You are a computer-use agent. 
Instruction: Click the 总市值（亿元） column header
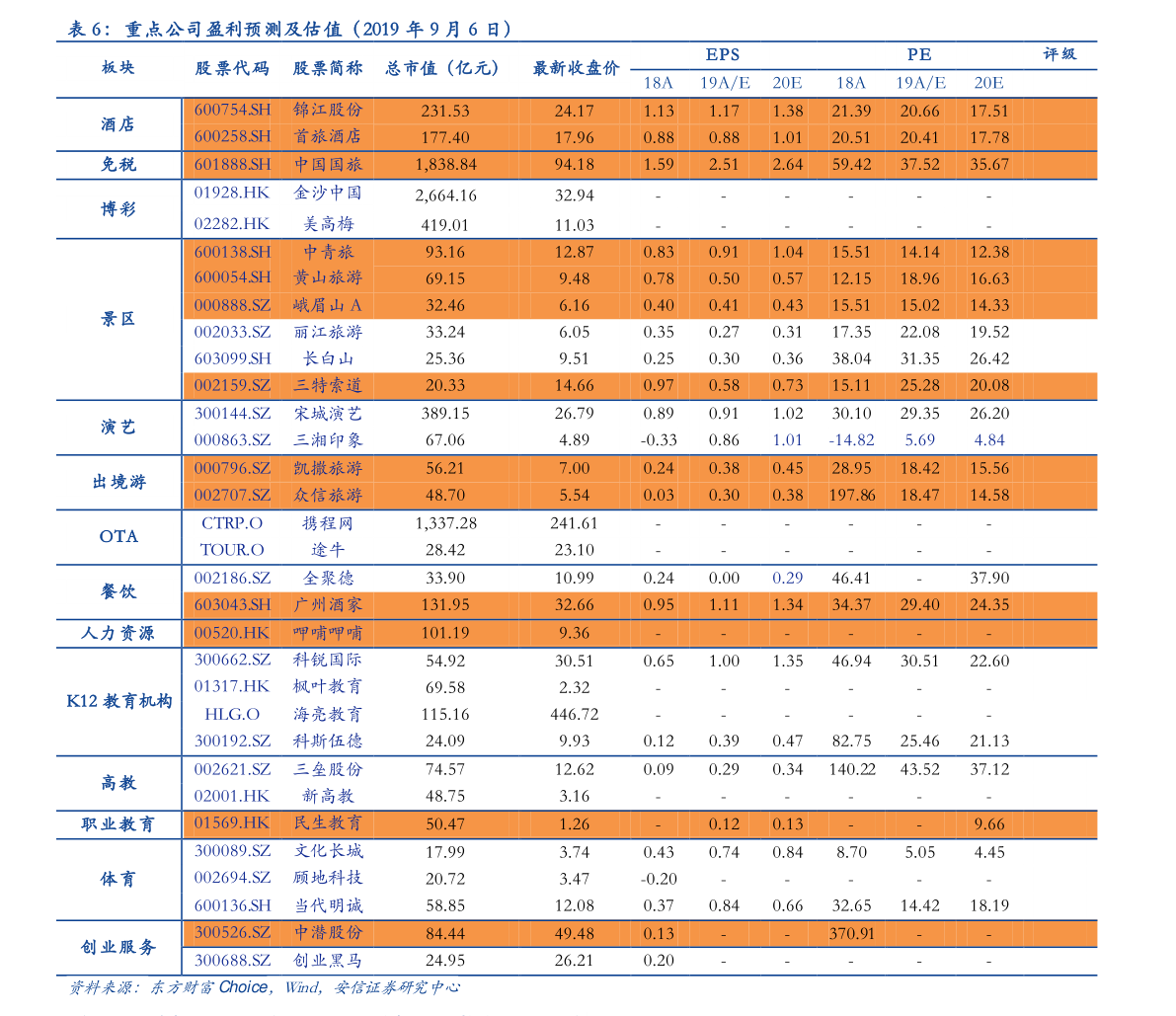[x=443, y=68]
